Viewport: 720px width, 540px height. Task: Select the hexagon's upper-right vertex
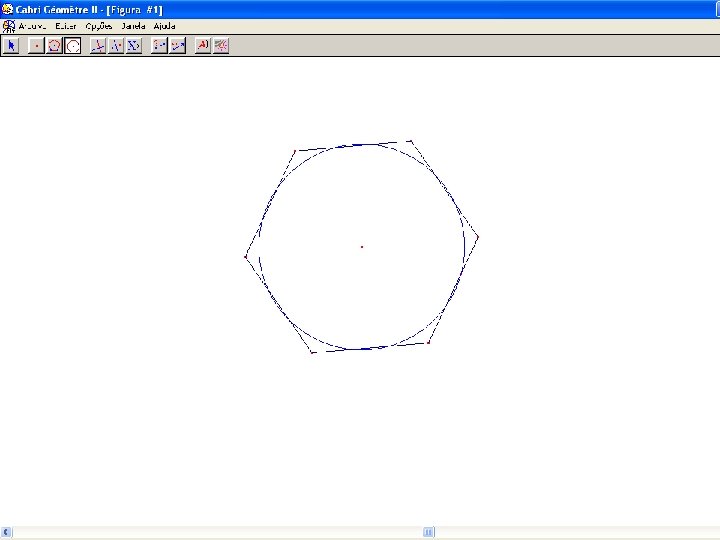click(x=411, y=141)
